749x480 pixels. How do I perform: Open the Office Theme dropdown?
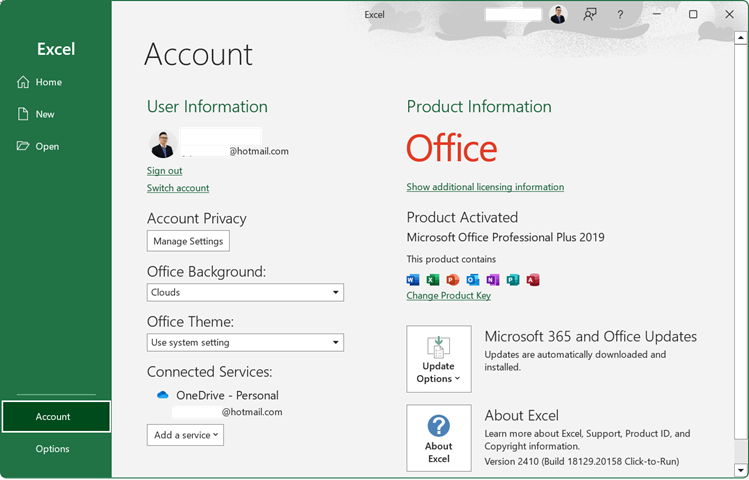coord(245,342)
